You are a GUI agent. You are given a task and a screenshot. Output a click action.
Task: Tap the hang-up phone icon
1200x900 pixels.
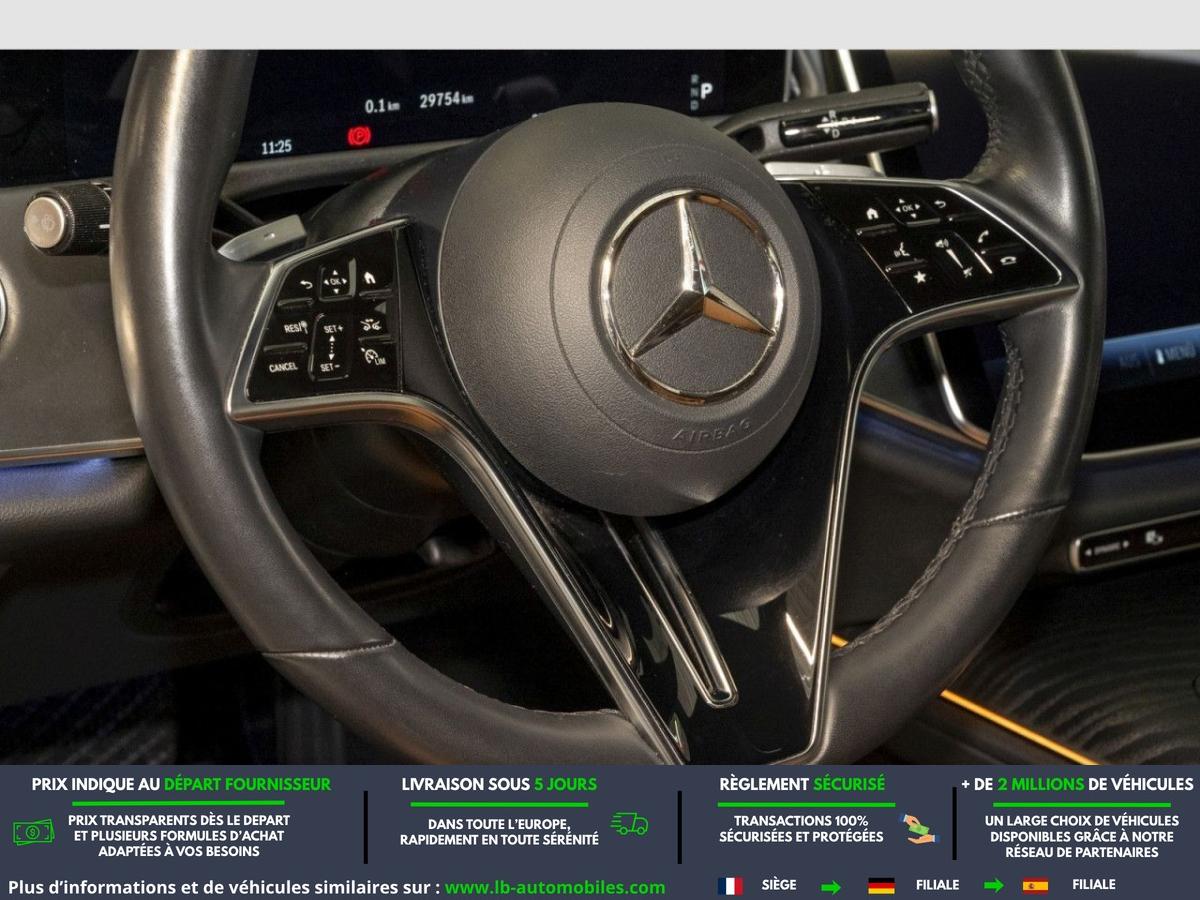[x=1010, y=260]
